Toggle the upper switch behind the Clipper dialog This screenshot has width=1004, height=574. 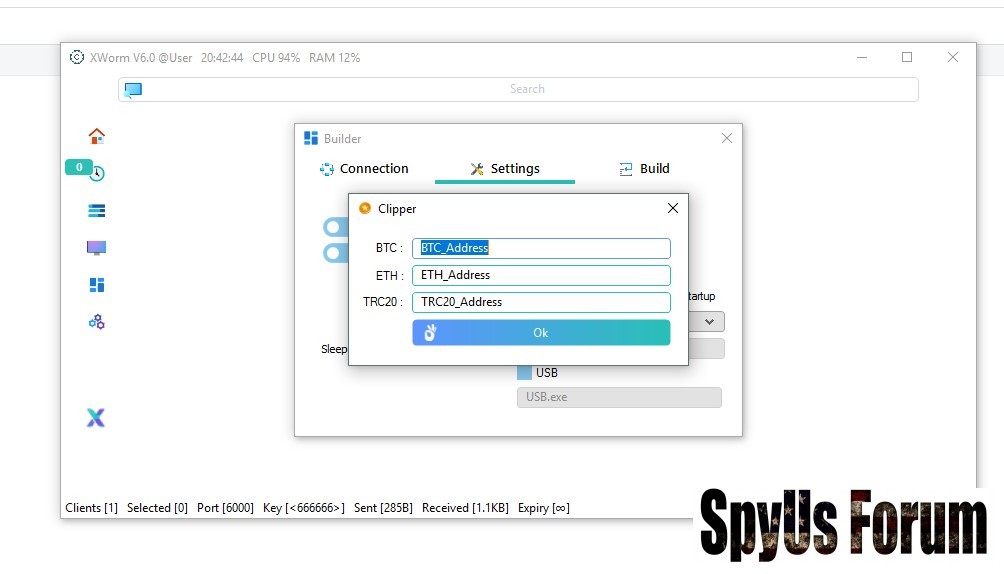334,228
